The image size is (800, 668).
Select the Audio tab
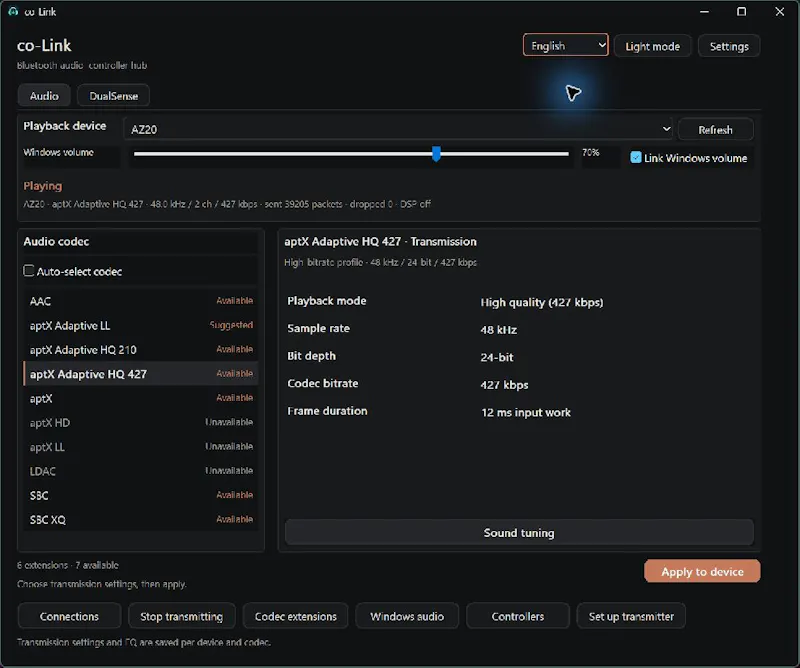click(x=44, y=95)
